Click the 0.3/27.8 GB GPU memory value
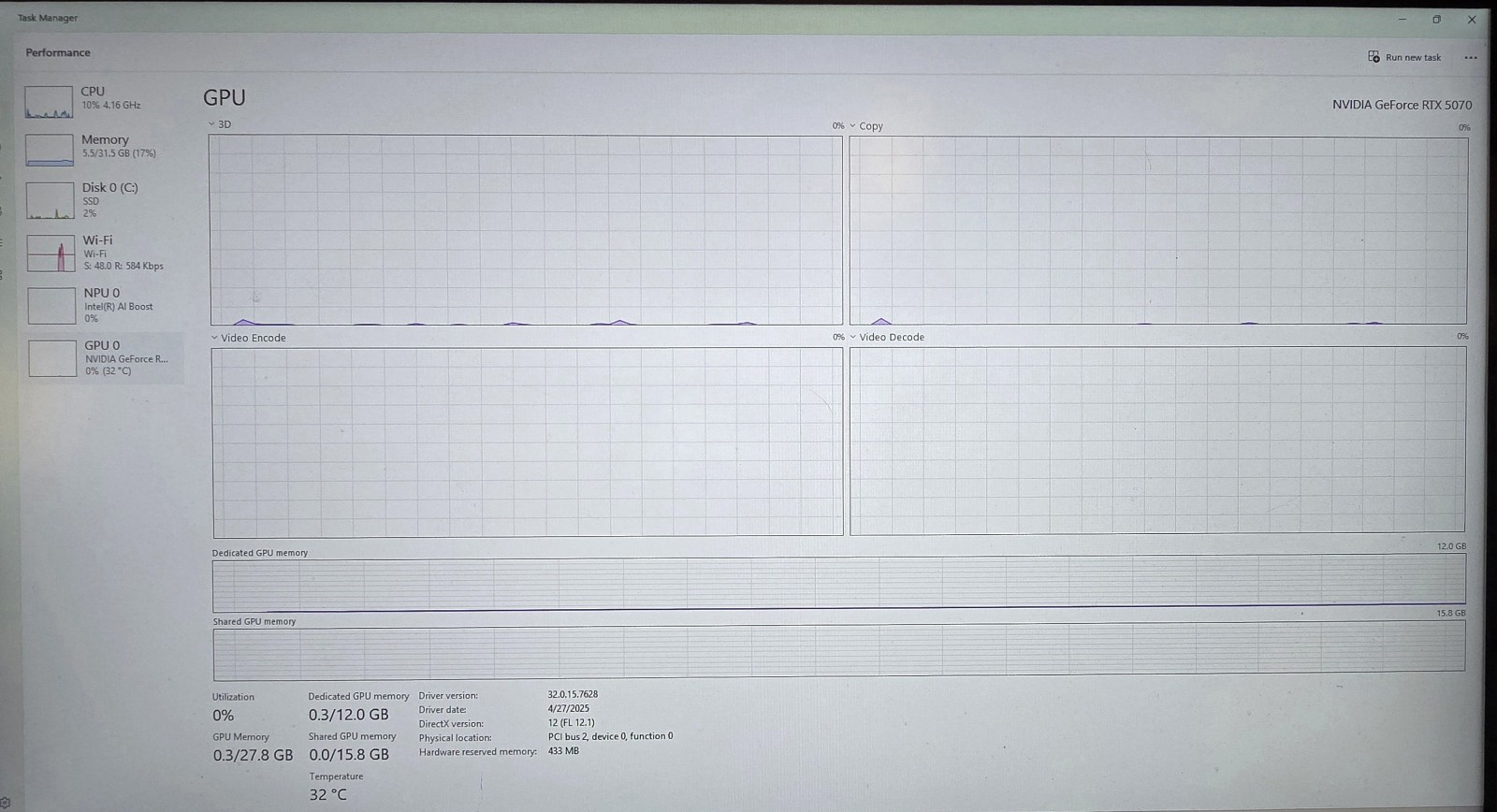Screen dimensions: 1497x812 (253, 755)
